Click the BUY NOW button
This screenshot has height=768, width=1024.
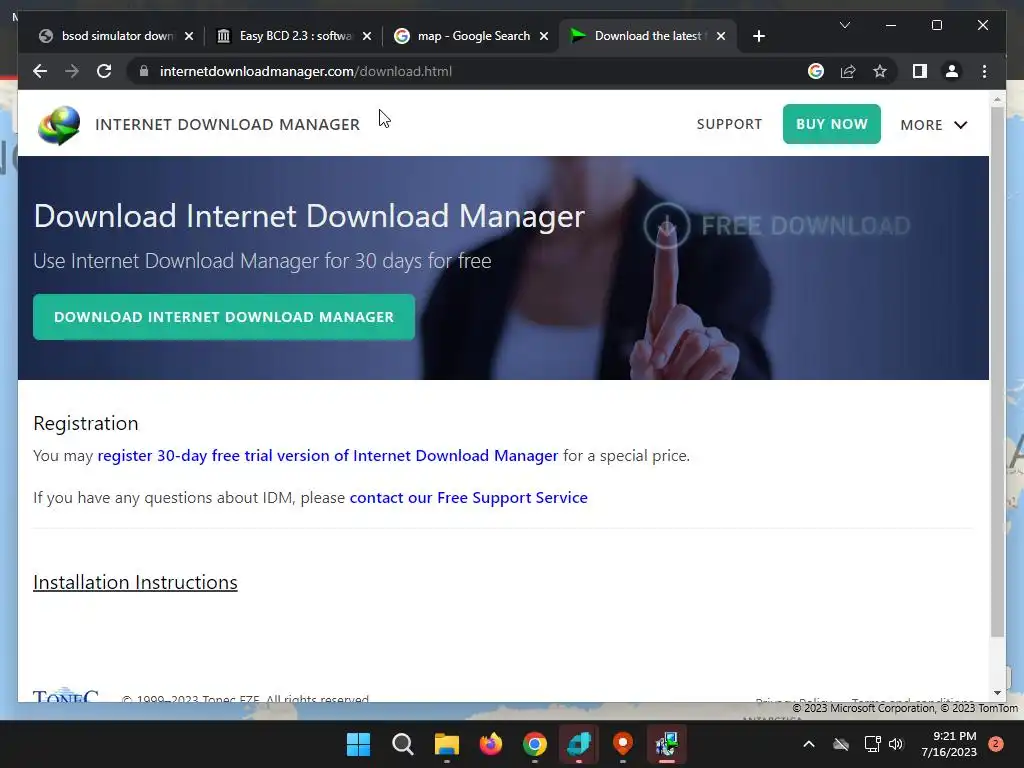pyautogui.click(x=831, y=124)
